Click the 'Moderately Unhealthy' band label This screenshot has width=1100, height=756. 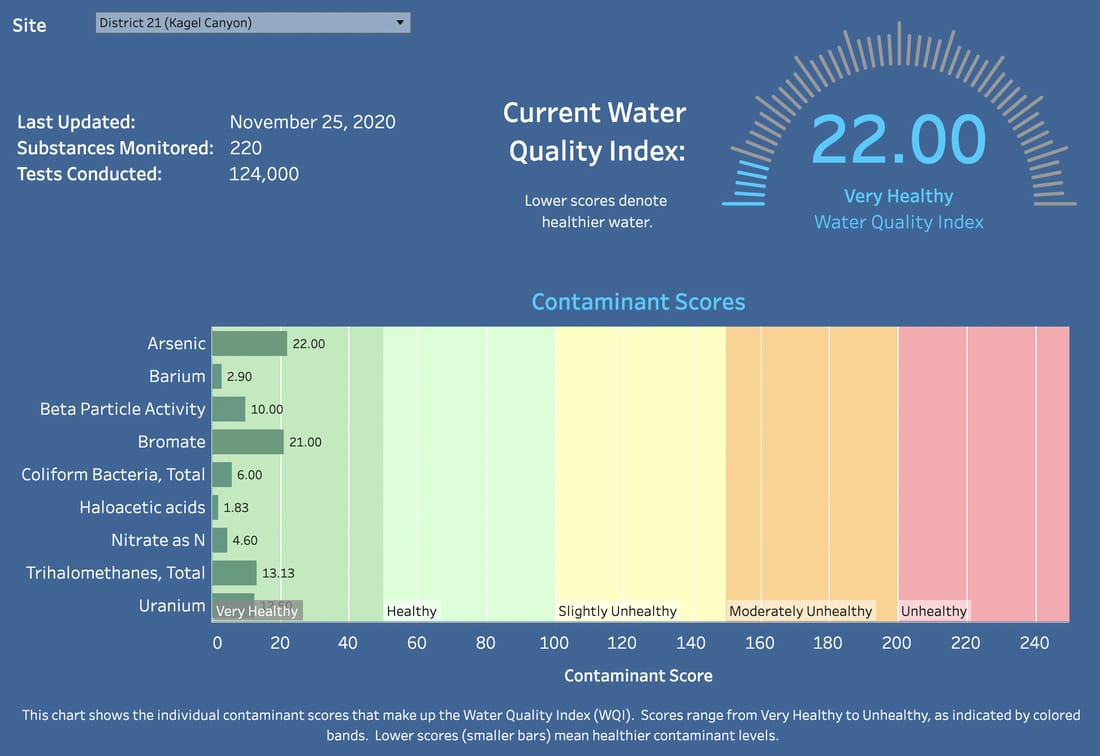(800, 611)
